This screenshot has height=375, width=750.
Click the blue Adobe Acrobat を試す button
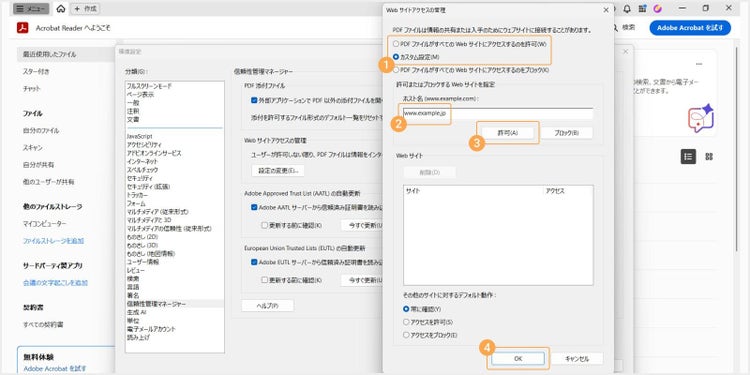[690, 28]
